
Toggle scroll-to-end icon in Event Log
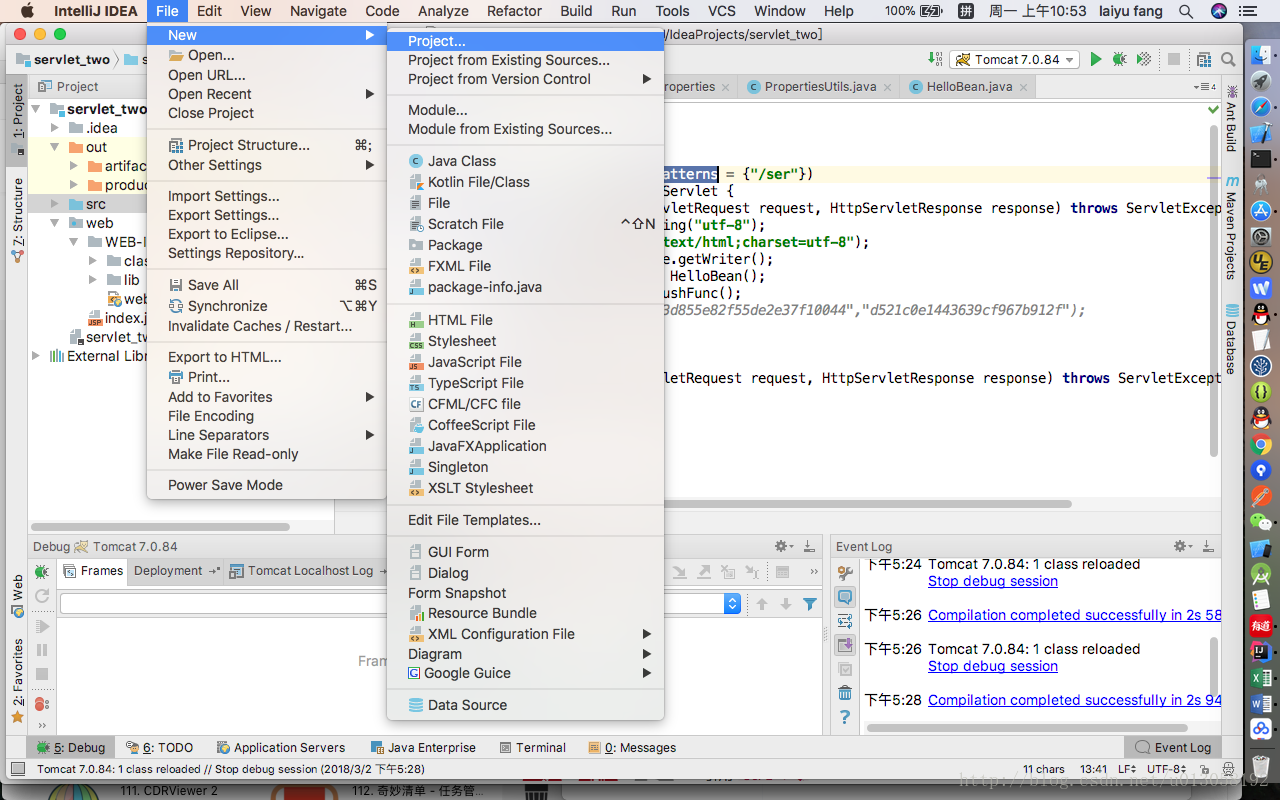pyautogui.click(x=845, y=645)
